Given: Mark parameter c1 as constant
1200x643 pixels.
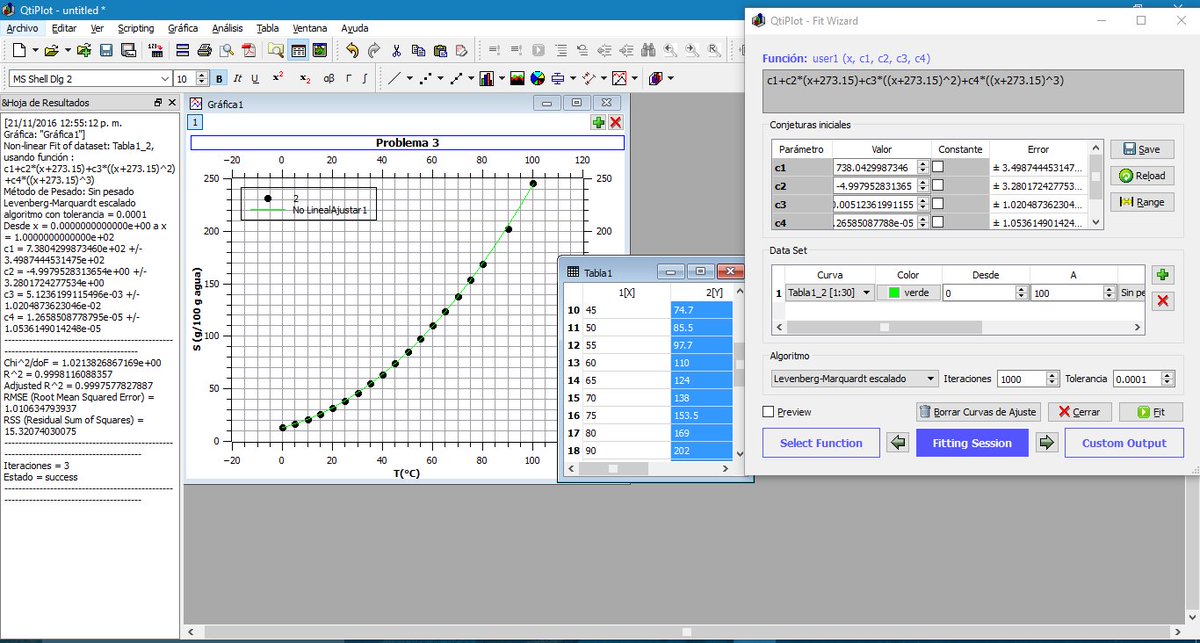Looking at the screenshot, I should click(x=939, y=168).
